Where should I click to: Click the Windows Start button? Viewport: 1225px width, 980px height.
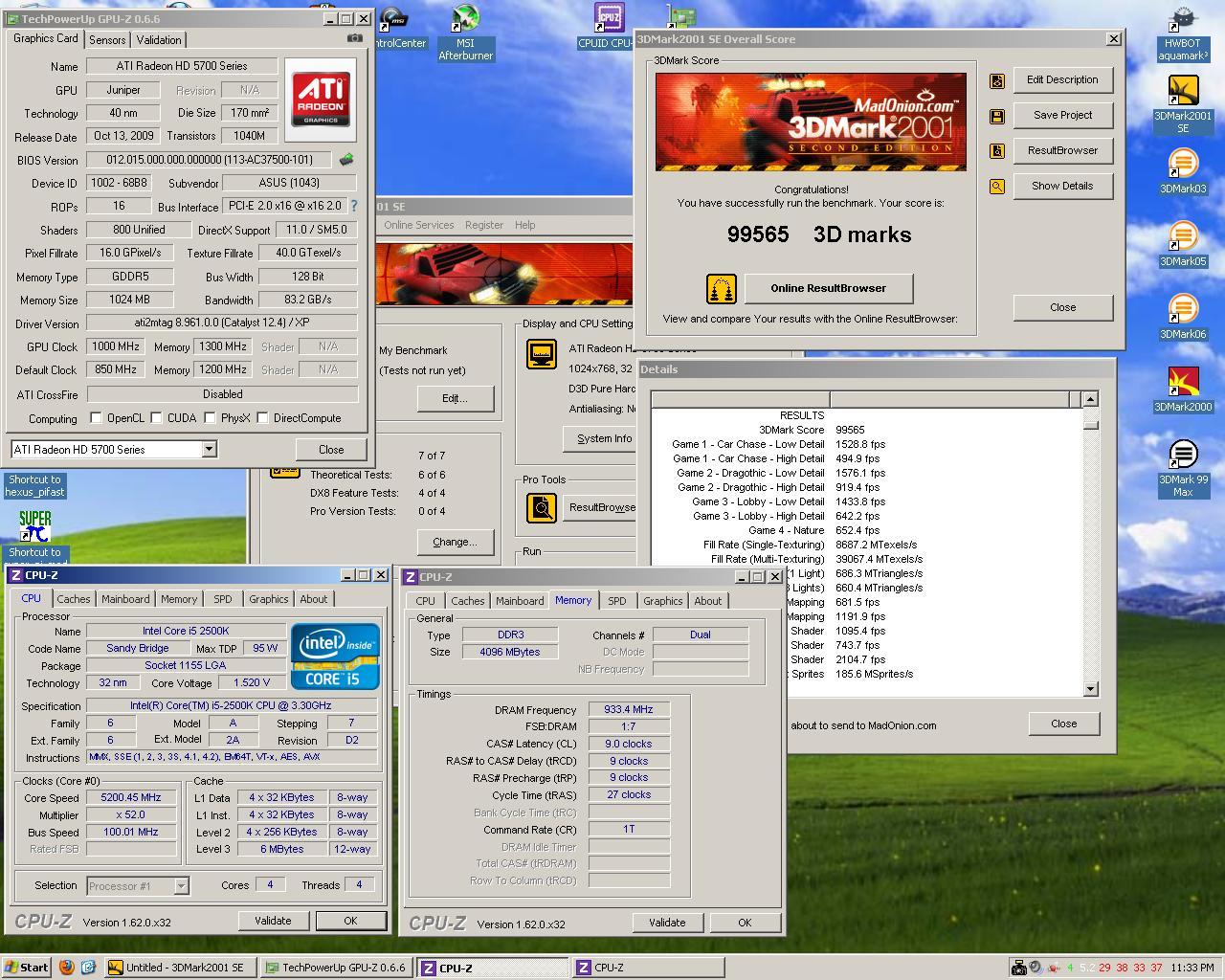coord(27,967)
